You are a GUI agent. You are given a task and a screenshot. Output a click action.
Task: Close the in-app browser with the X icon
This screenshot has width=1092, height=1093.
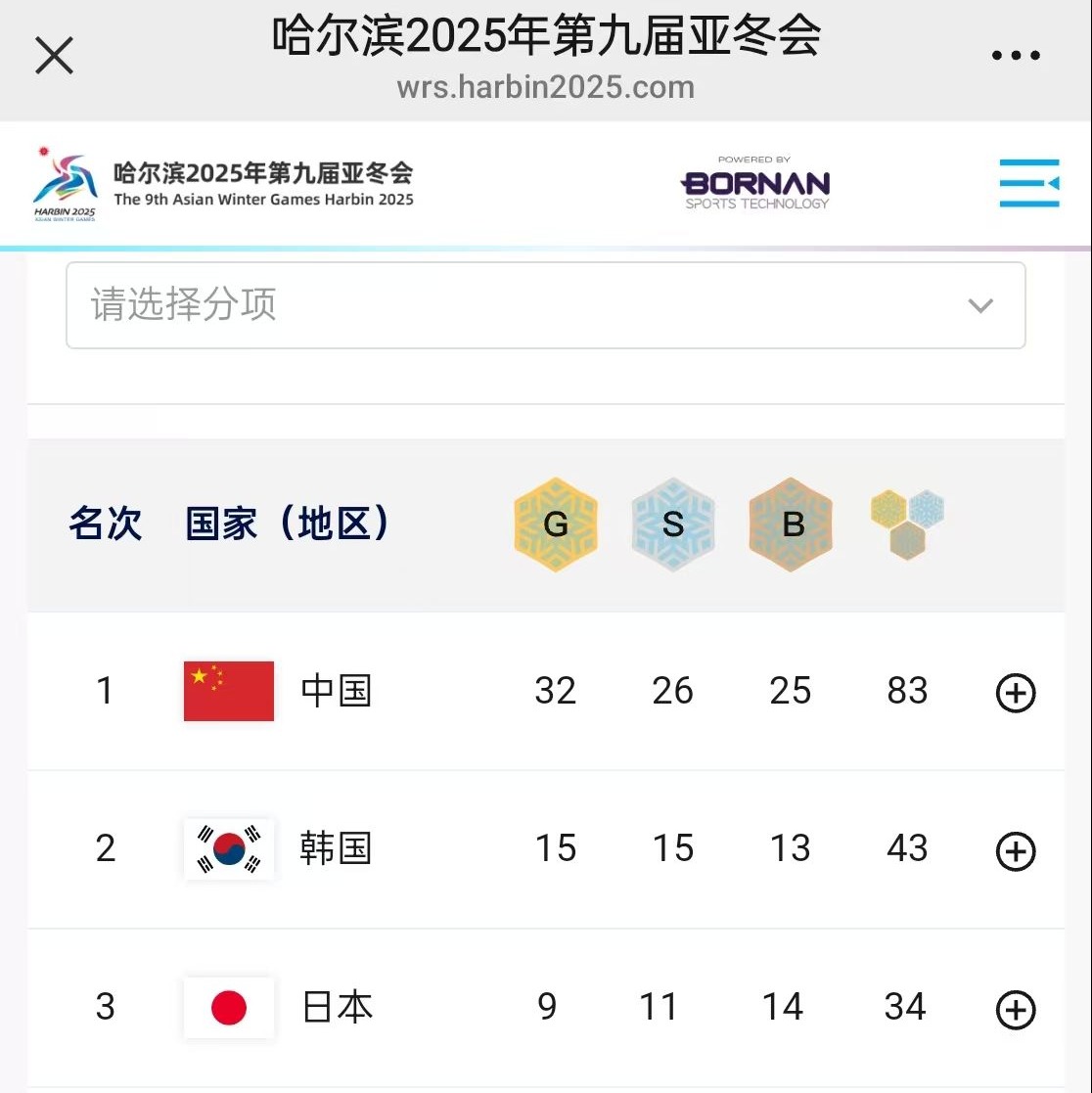[54, 56]
